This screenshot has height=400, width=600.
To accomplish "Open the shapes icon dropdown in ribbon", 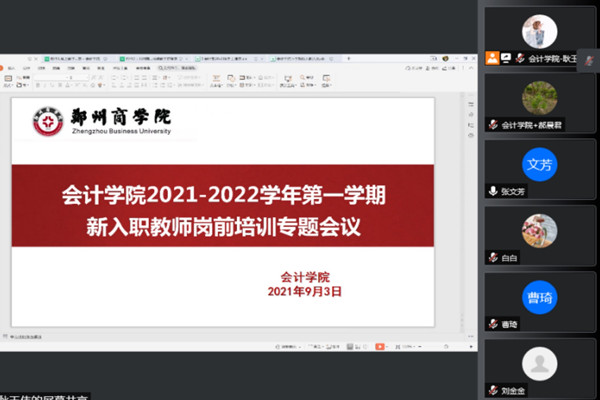I will 231,78.
